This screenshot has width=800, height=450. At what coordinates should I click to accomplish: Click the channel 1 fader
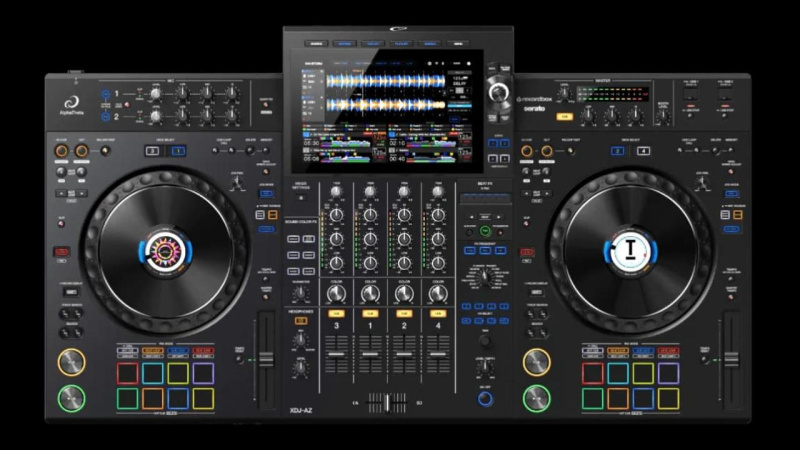tap(370, 354)
